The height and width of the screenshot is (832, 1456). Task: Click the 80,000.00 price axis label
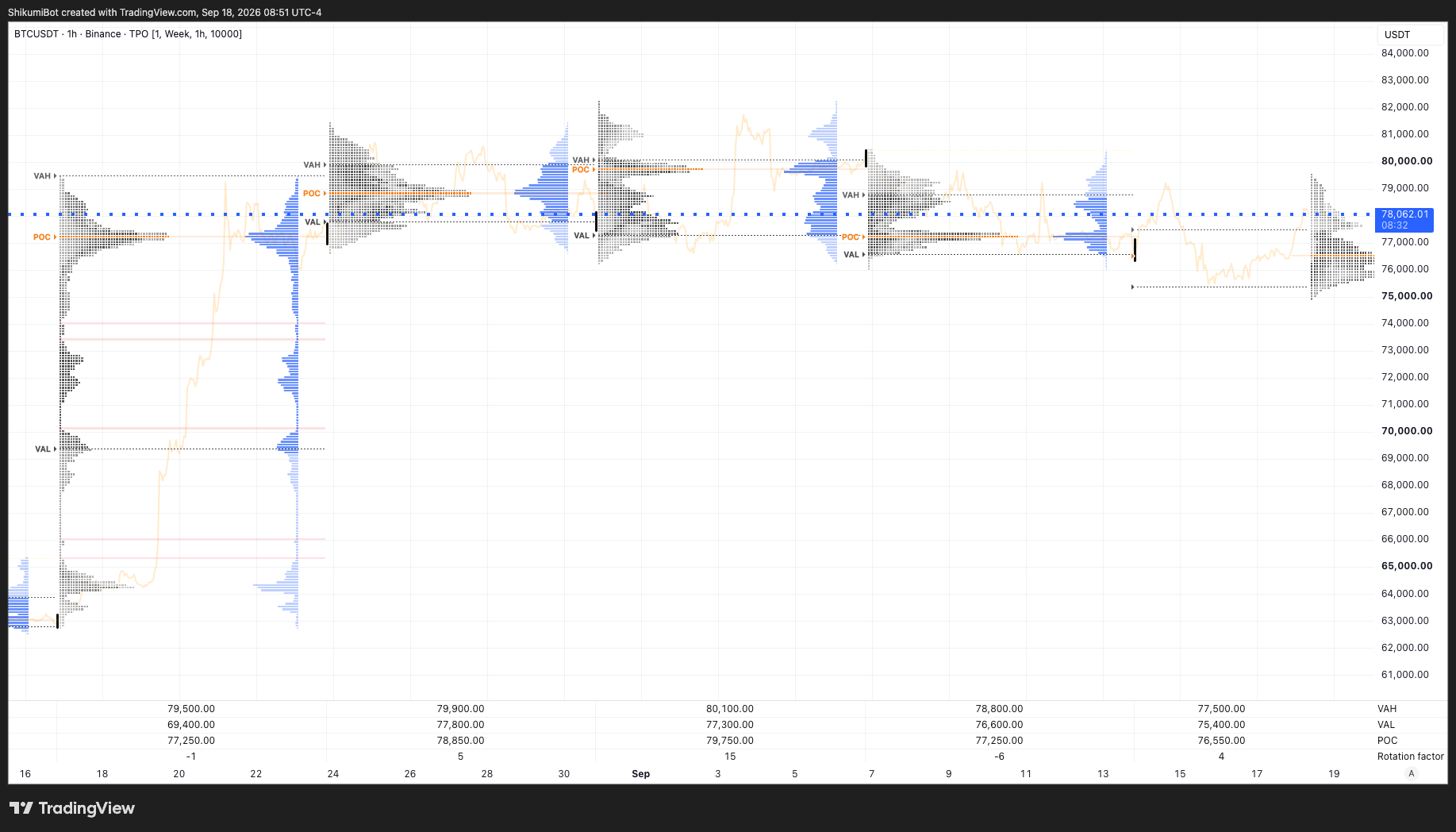point(1407,161)
